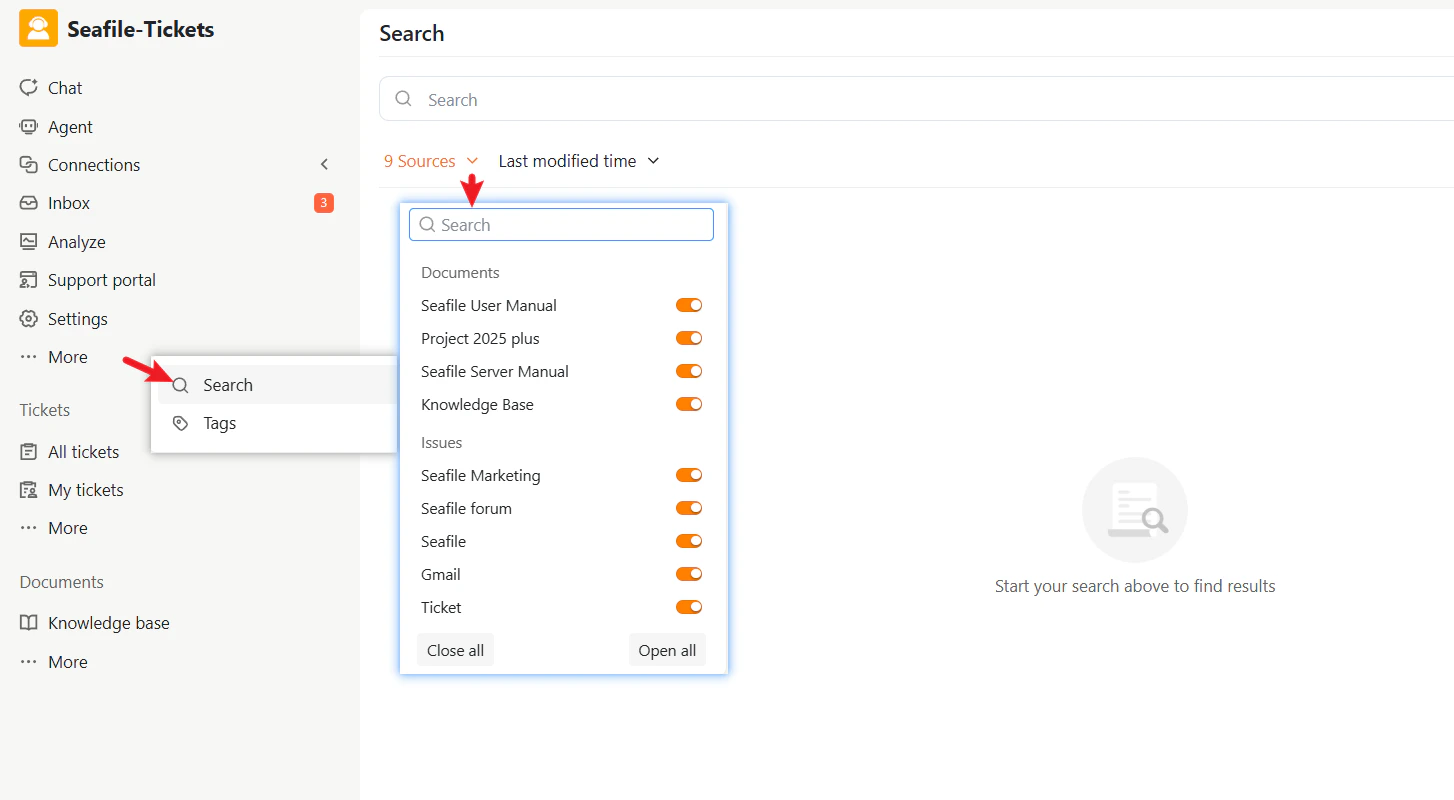This screenshot has width=1454, height=800.
Task: Toggle the Seafile Marketing issues source
Action: 689,475
